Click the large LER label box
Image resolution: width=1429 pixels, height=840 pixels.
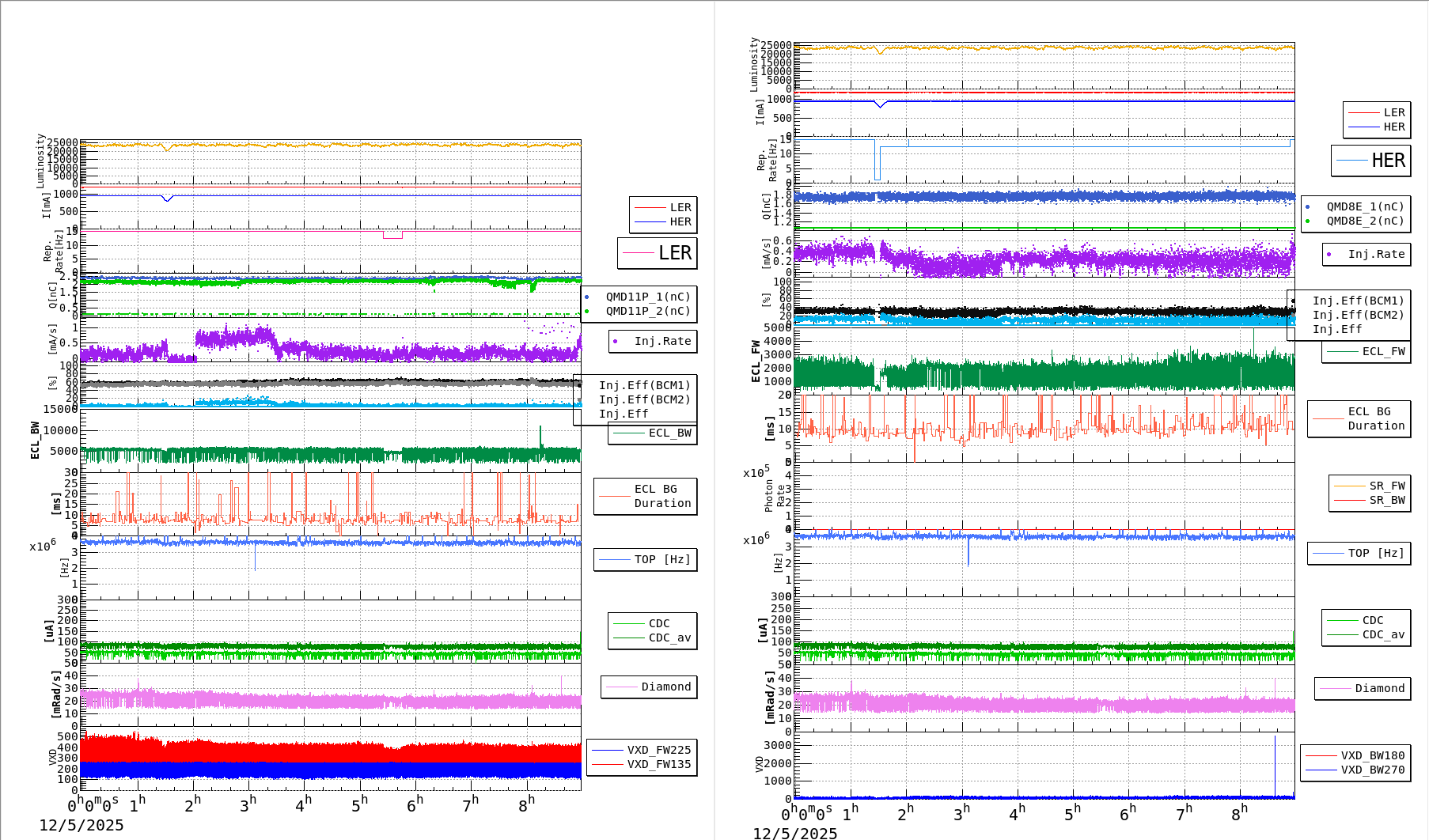pyautogui.click(x=657, y=253)
